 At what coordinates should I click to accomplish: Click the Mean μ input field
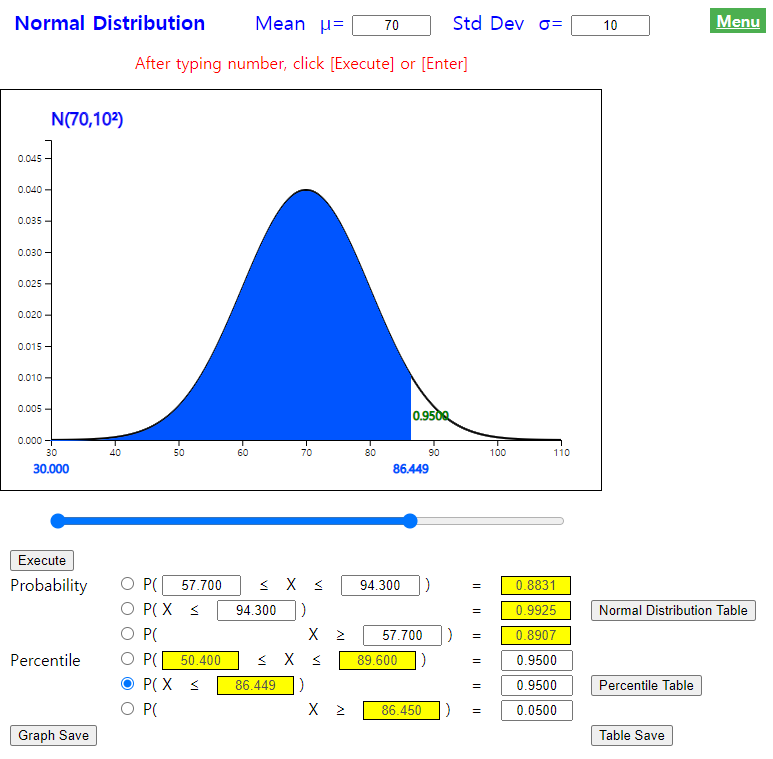391,25
